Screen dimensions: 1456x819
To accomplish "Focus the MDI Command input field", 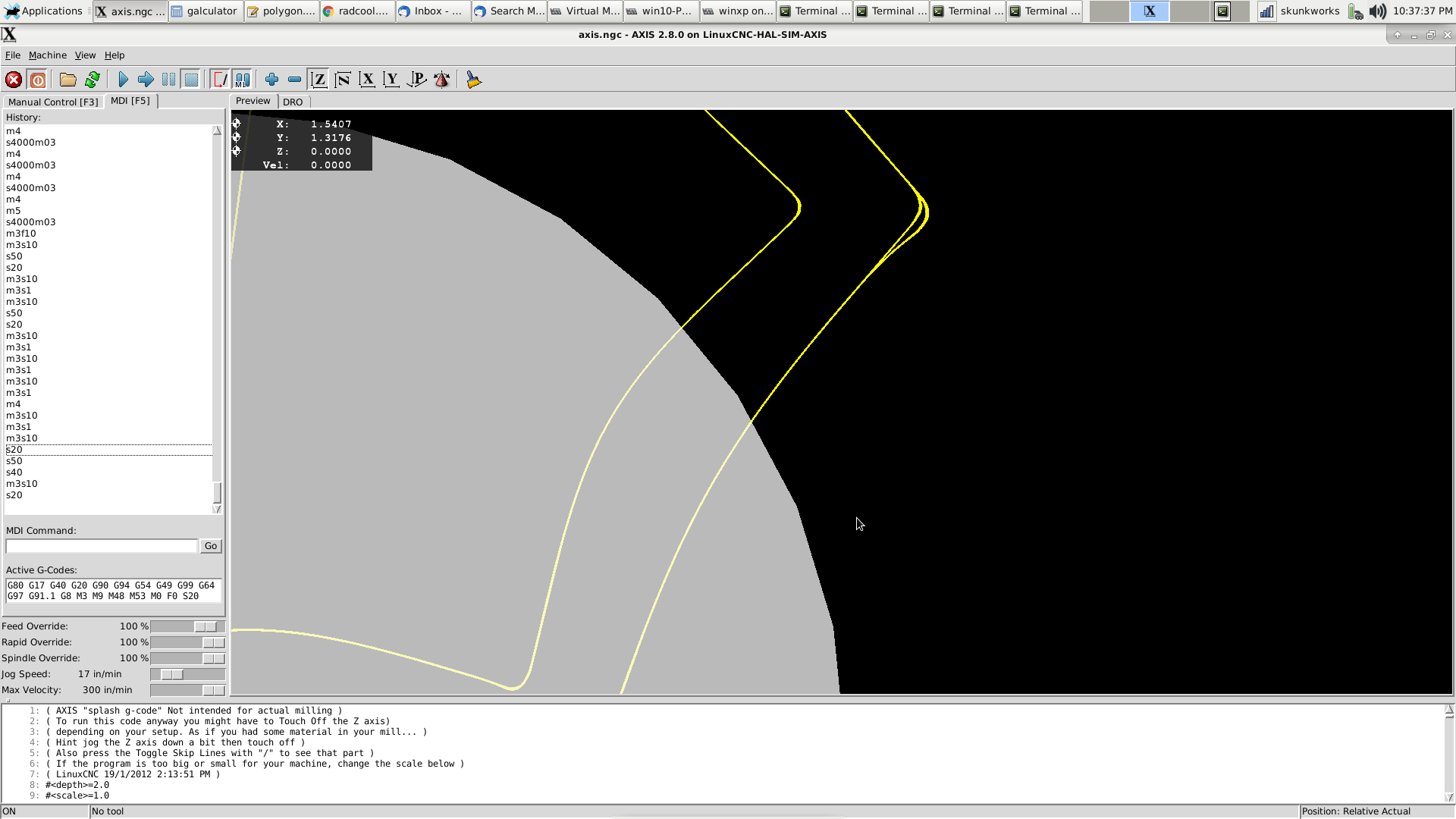I will (x=102, y=546).
